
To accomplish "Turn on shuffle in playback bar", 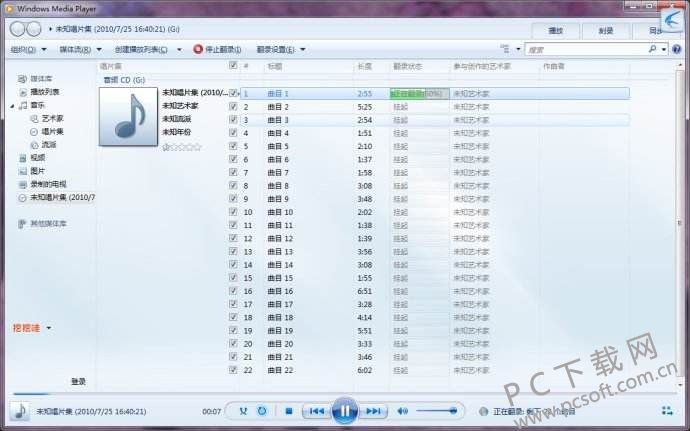I will (243, 411).
